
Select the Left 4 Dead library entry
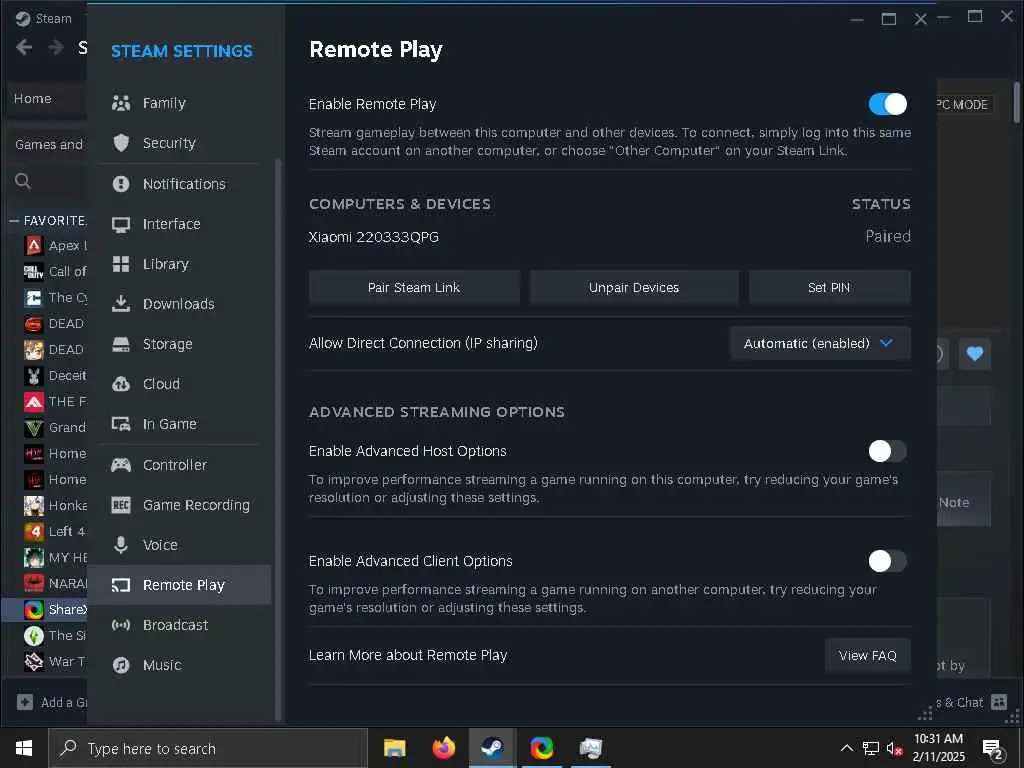(46, 532)
